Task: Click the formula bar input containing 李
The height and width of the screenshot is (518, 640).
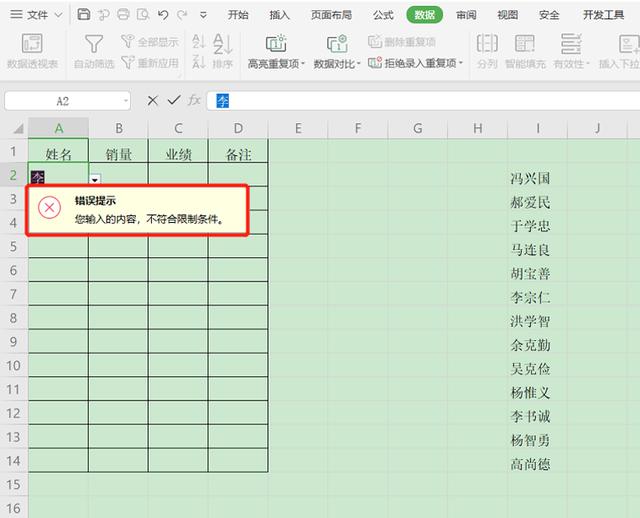Action: click(x=423, y=101)
